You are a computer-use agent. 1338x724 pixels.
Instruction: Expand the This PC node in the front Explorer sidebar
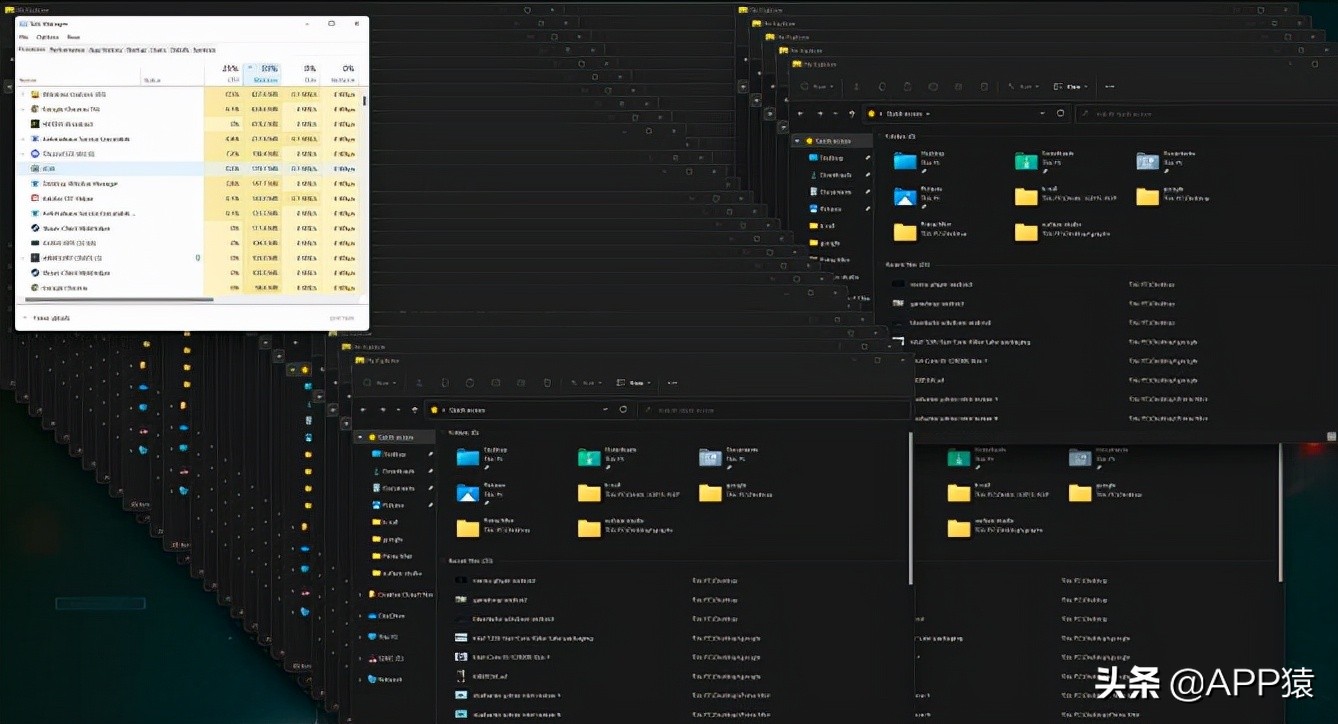[x=361, y=636]
